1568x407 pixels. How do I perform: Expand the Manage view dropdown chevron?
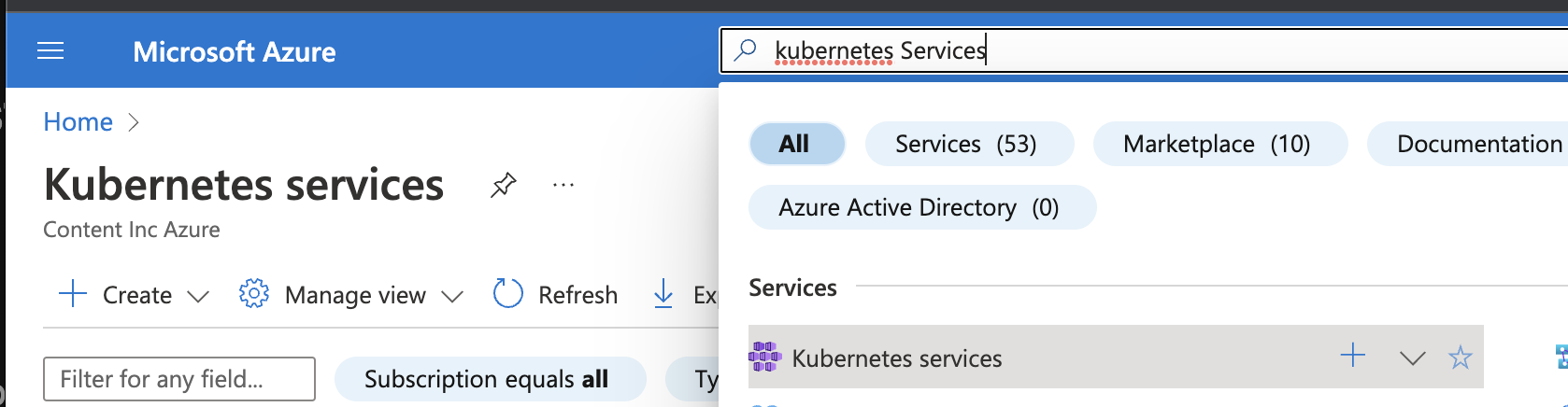(452, 297)
